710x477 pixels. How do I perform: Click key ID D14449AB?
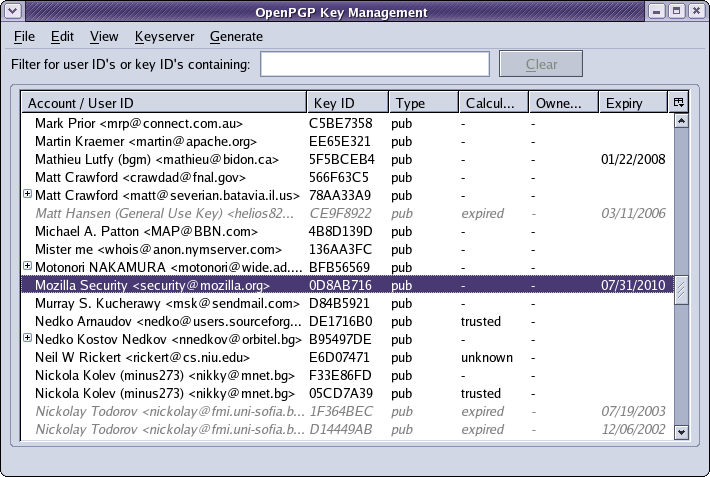point(341,429)
